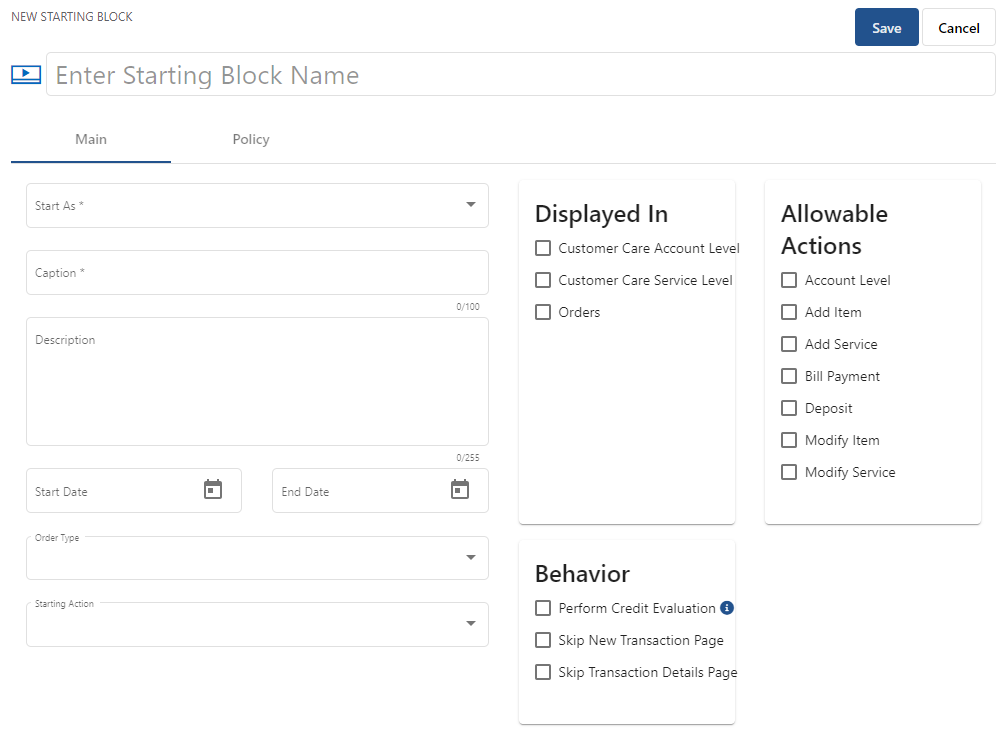This screenshot has width=1006, height=738.
Task: Tick the Bill Payment action checkbox
Action: (x=789, y=377)
